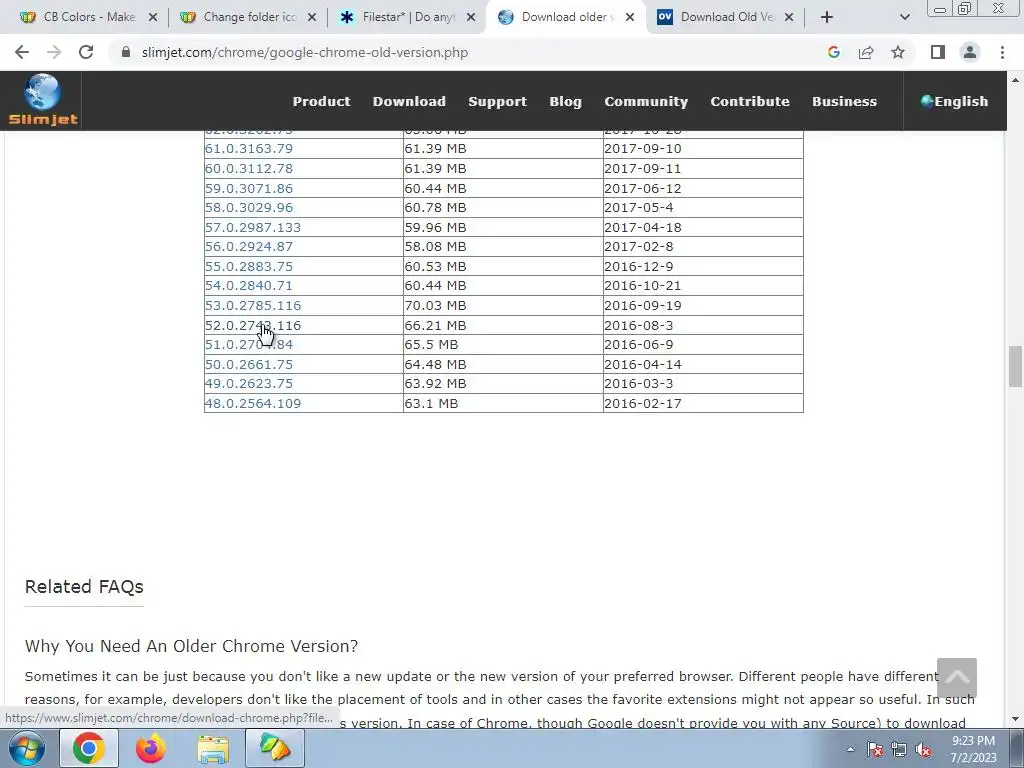Open Chrome from the taskbar
1024x768 pixels.
89,748
